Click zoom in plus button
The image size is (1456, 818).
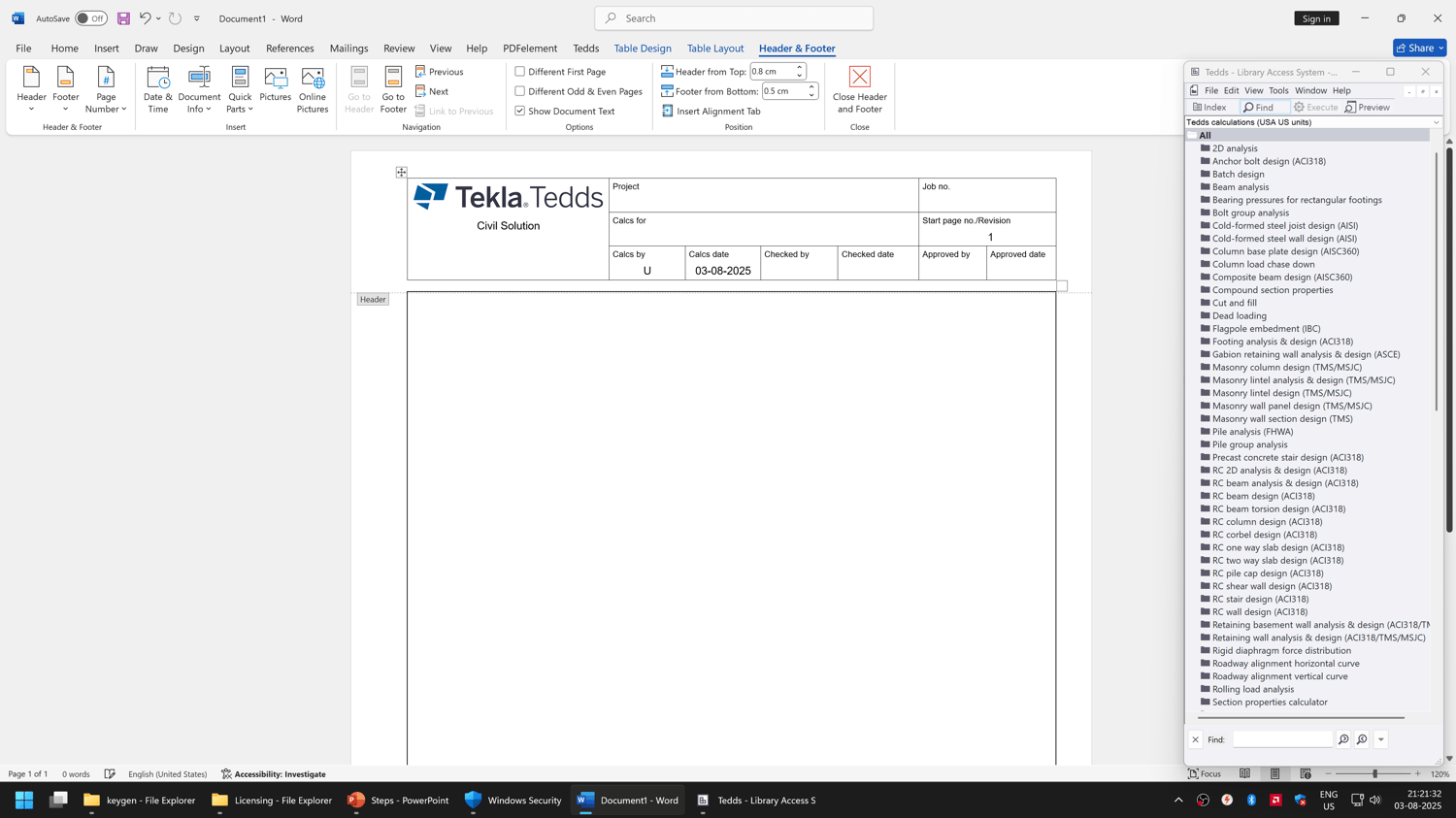point(1418,774)
